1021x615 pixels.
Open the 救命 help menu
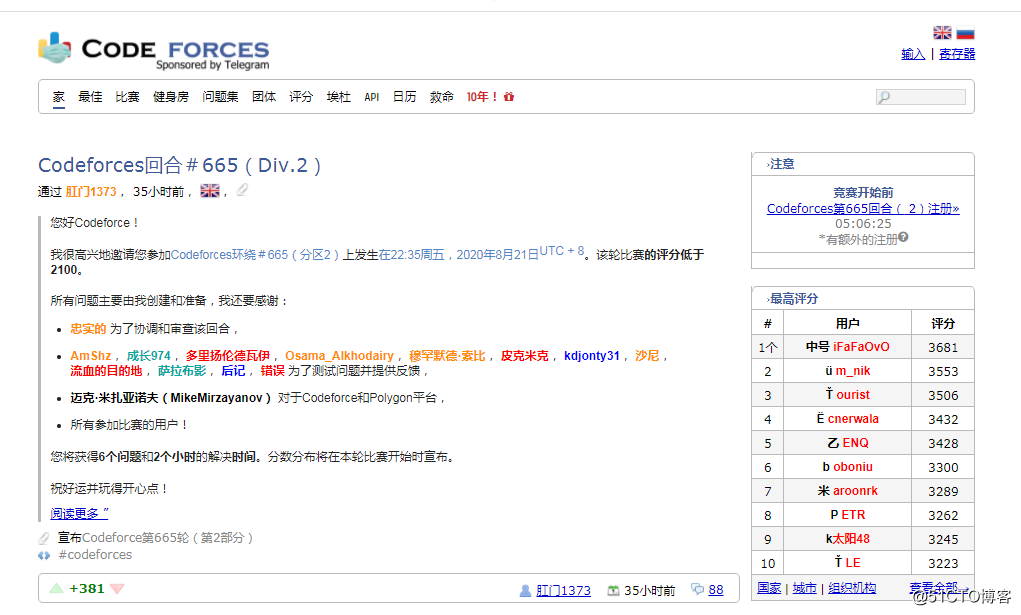pyautogui.click(x=441, y=97)
